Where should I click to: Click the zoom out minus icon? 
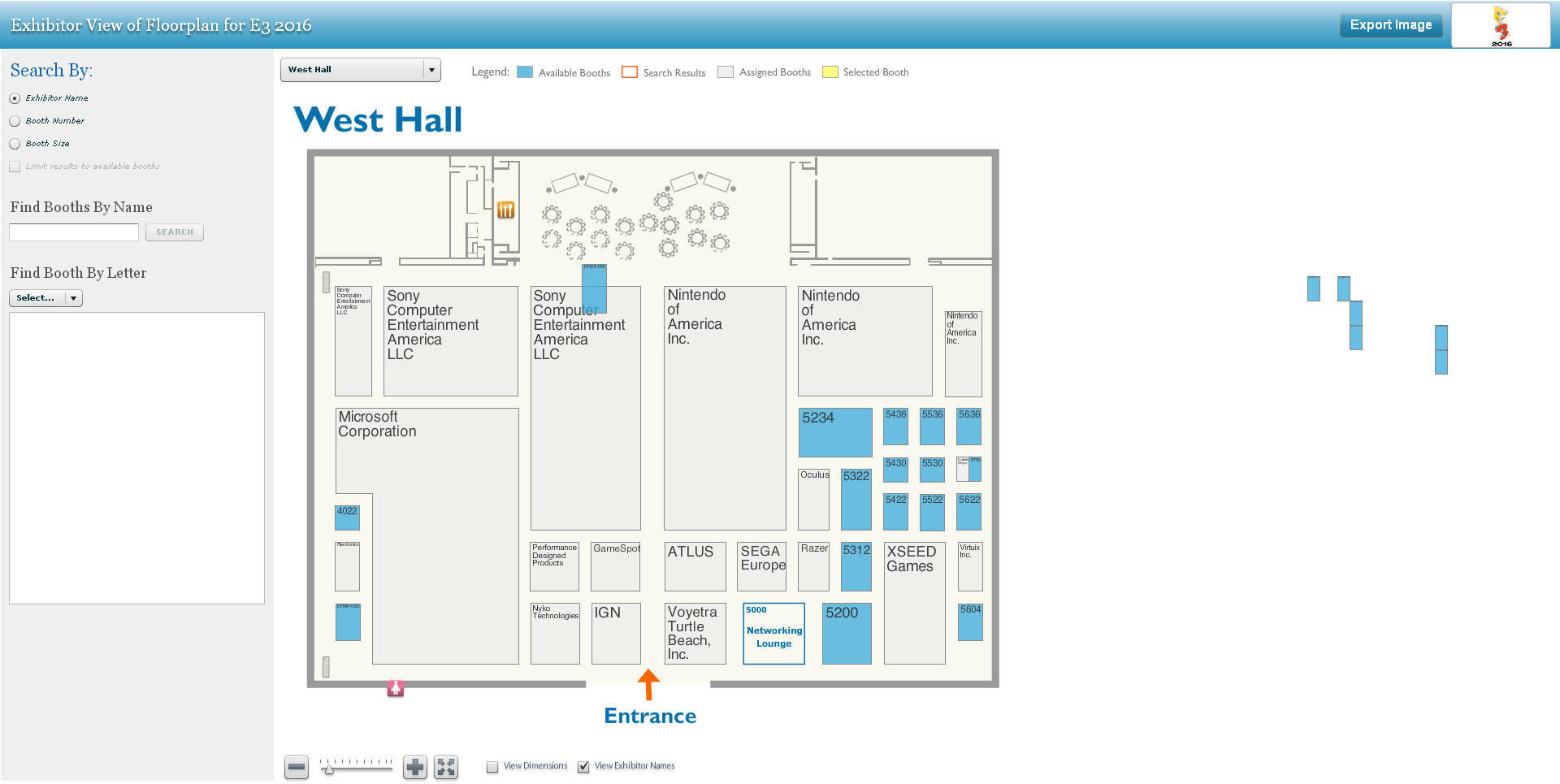(297, 767)
